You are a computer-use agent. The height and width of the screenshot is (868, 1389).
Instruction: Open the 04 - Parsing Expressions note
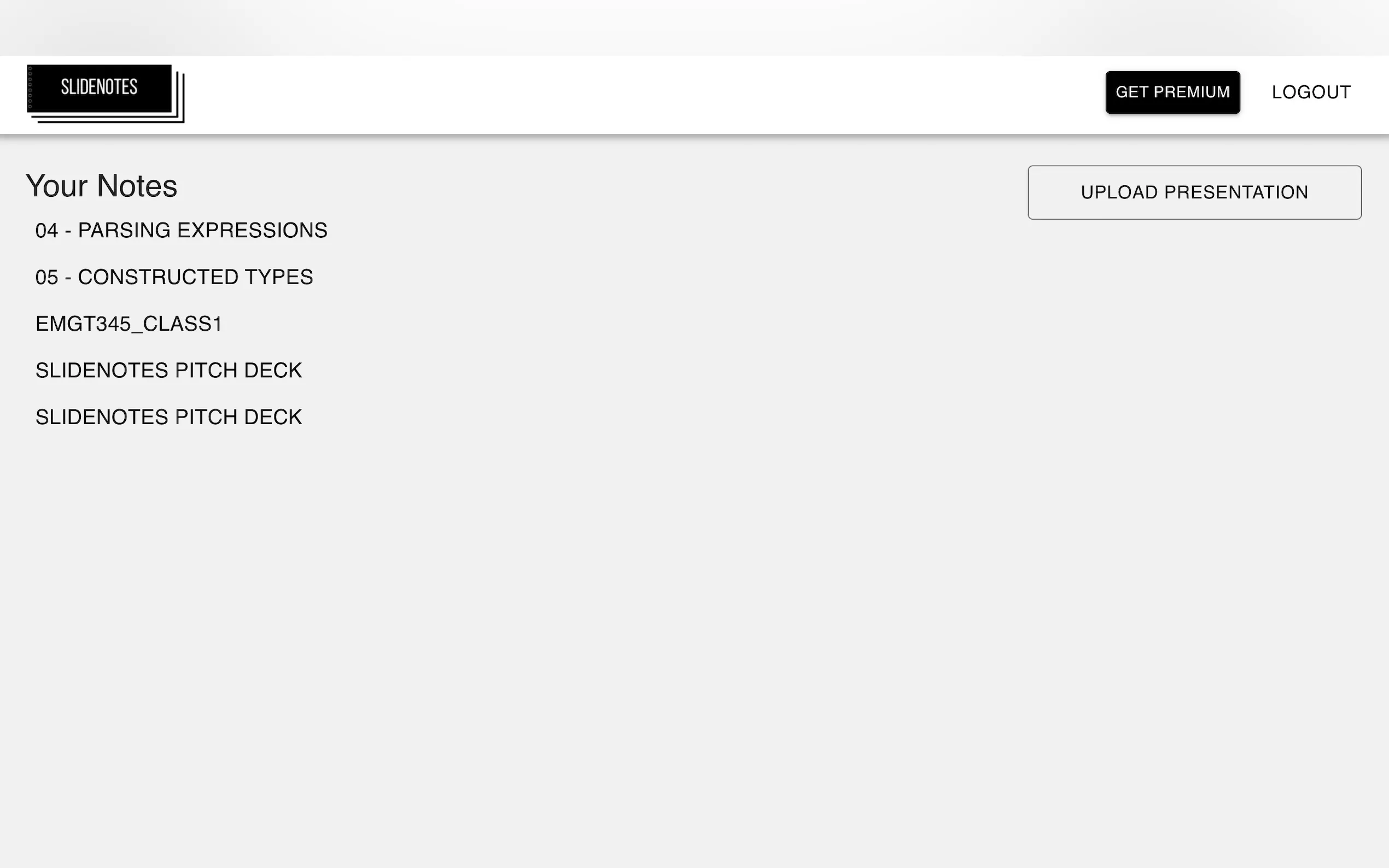(181, 231)
